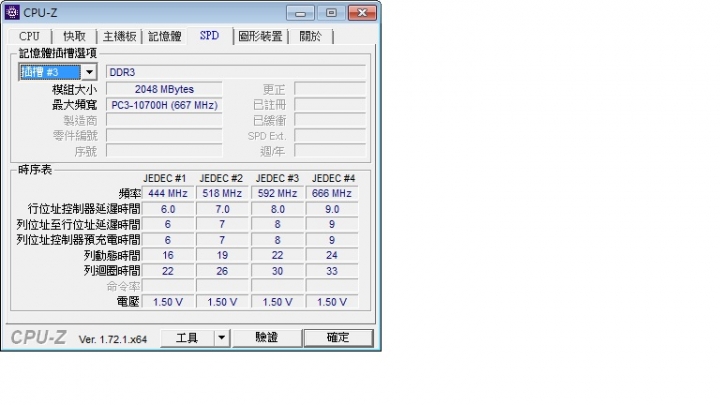Click the JEDEC #1 1.50 V voltage cell
720x405 pixels.
tap(168, 302)
